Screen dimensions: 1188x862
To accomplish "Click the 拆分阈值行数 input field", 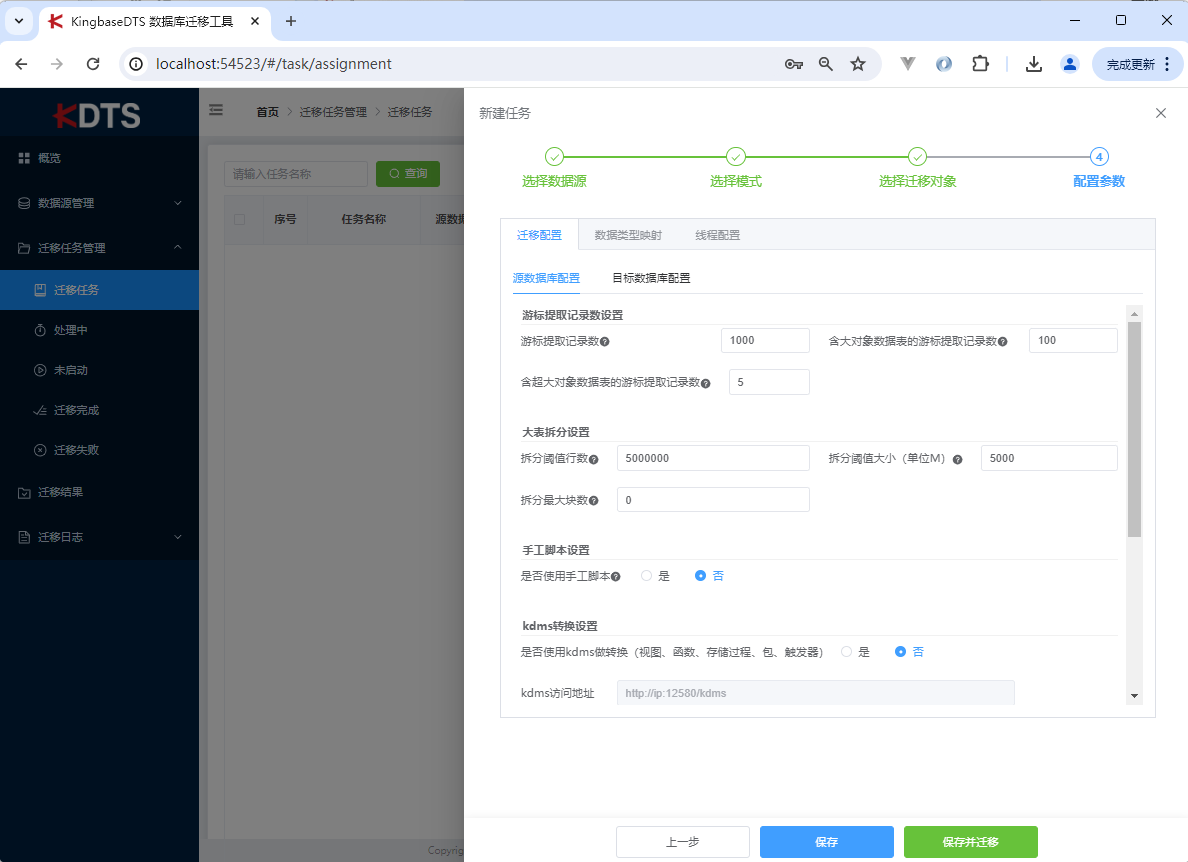I will 713,459.
